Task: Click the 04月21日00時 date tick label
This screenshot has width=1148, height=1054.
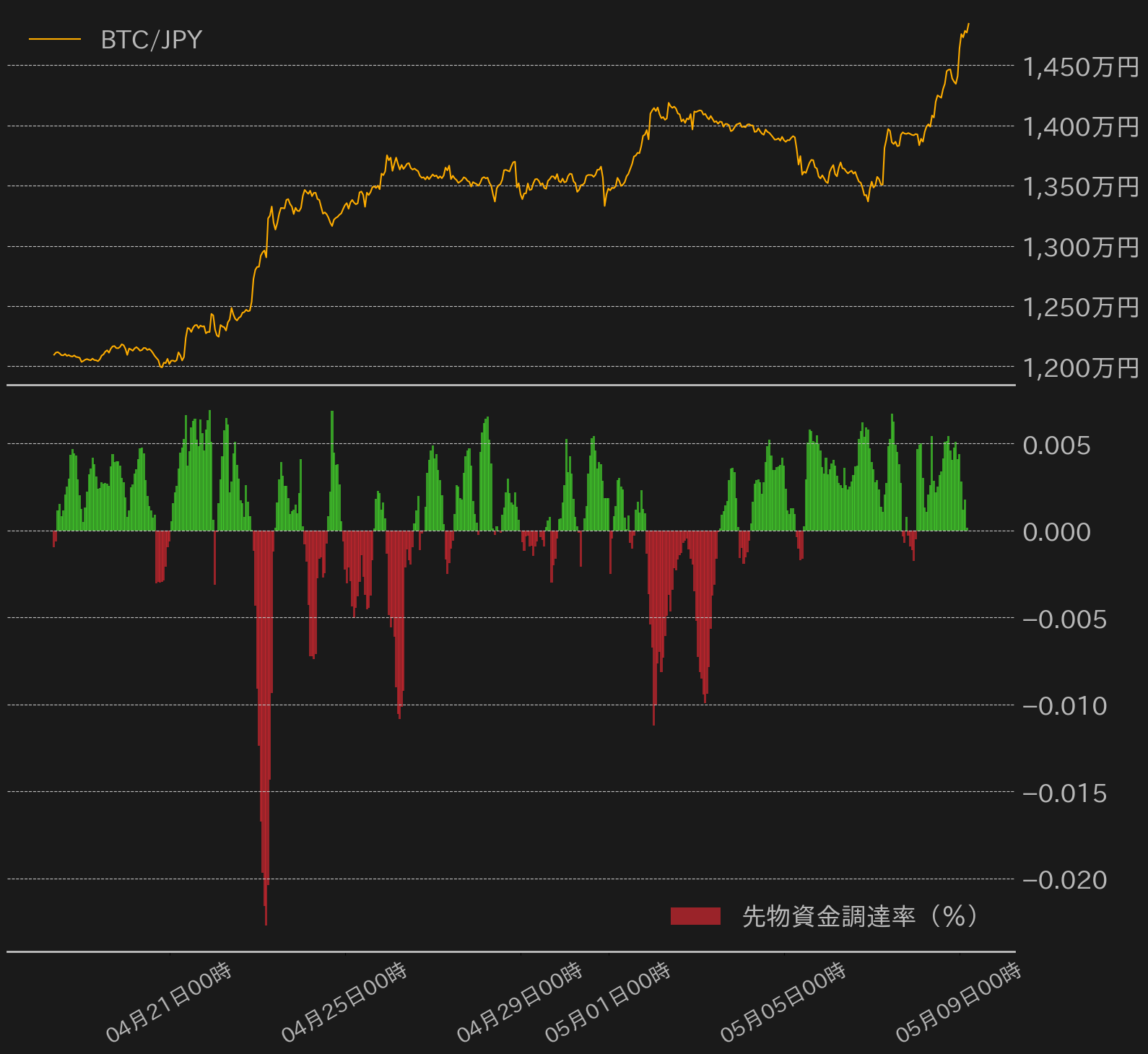Action: pos(170,1003)
